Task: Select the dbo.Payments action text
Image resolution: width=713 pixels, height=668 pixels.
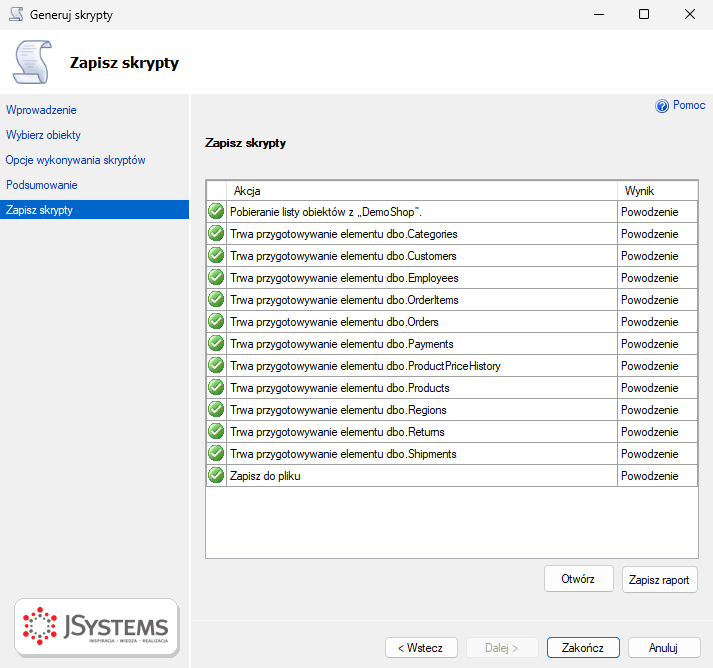Action: [x=341, y=344]
